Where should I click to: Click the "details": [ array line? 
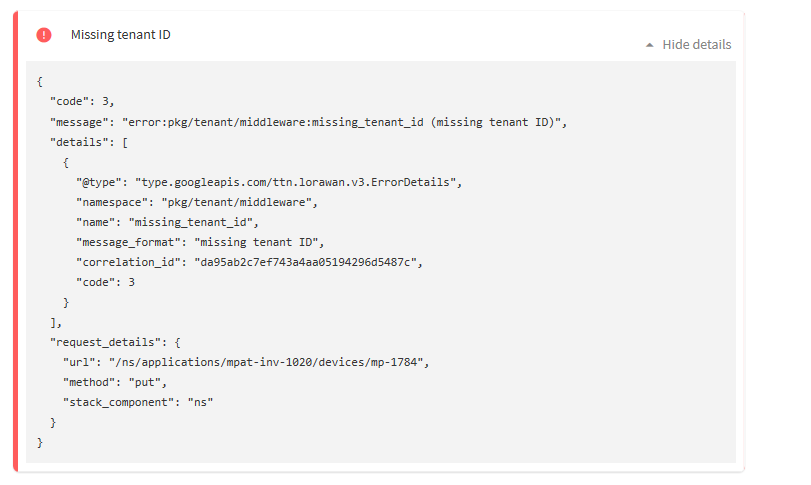coord(89,142)
